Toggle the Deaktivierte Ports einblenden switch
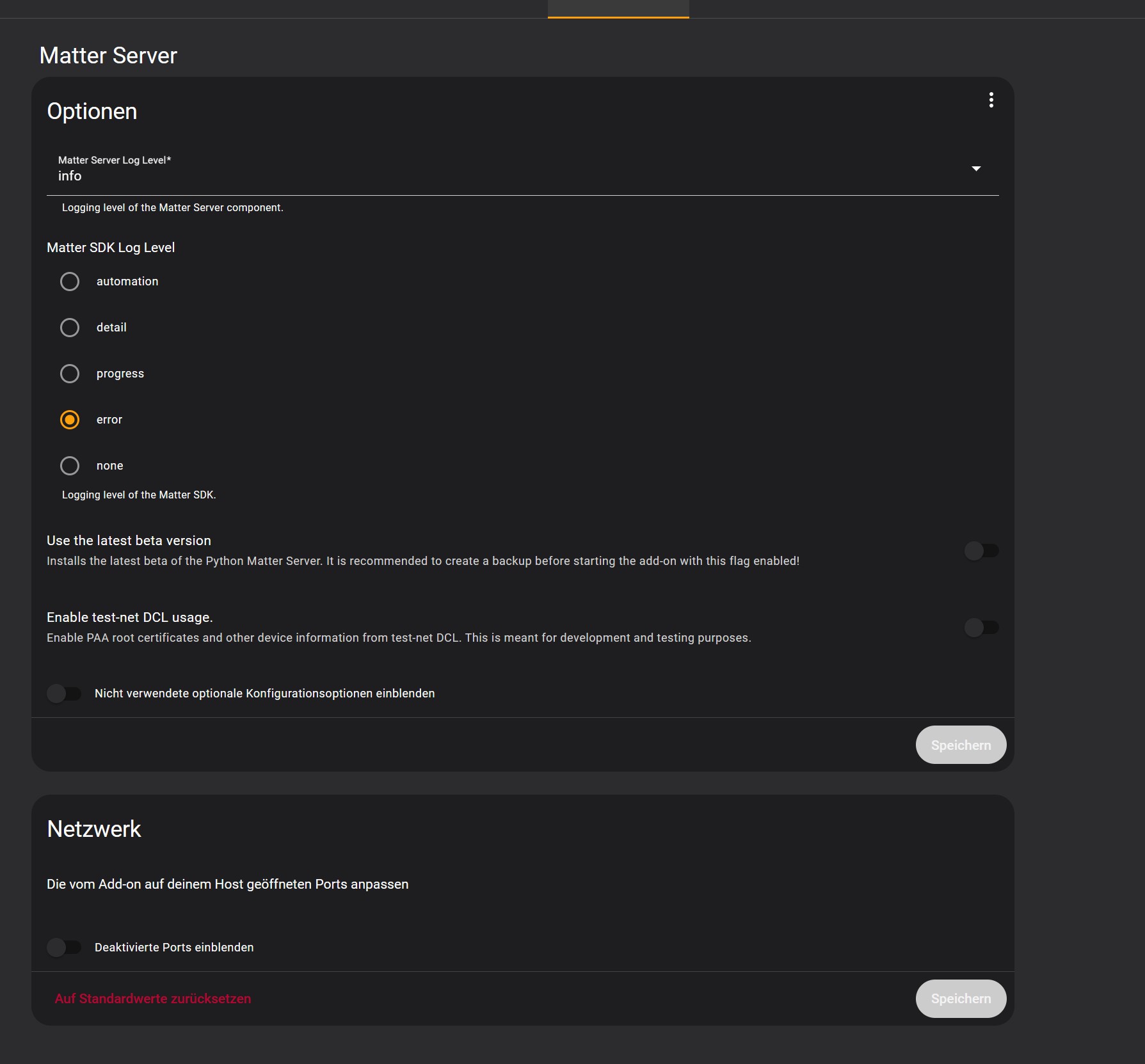The height and width of the screenshot is (1064, 1145). click(x=64, y=947)
